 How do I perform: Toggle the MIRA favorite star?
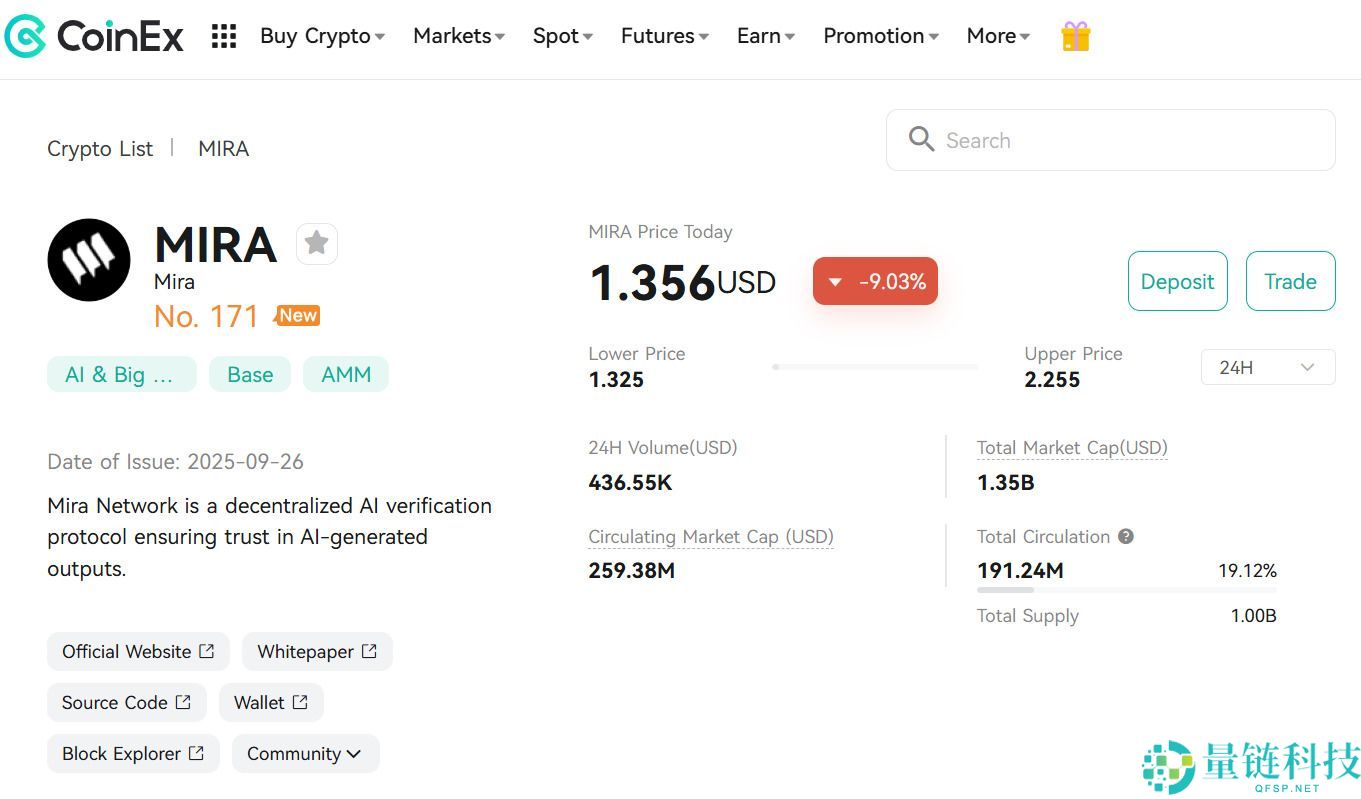point(317,243)
